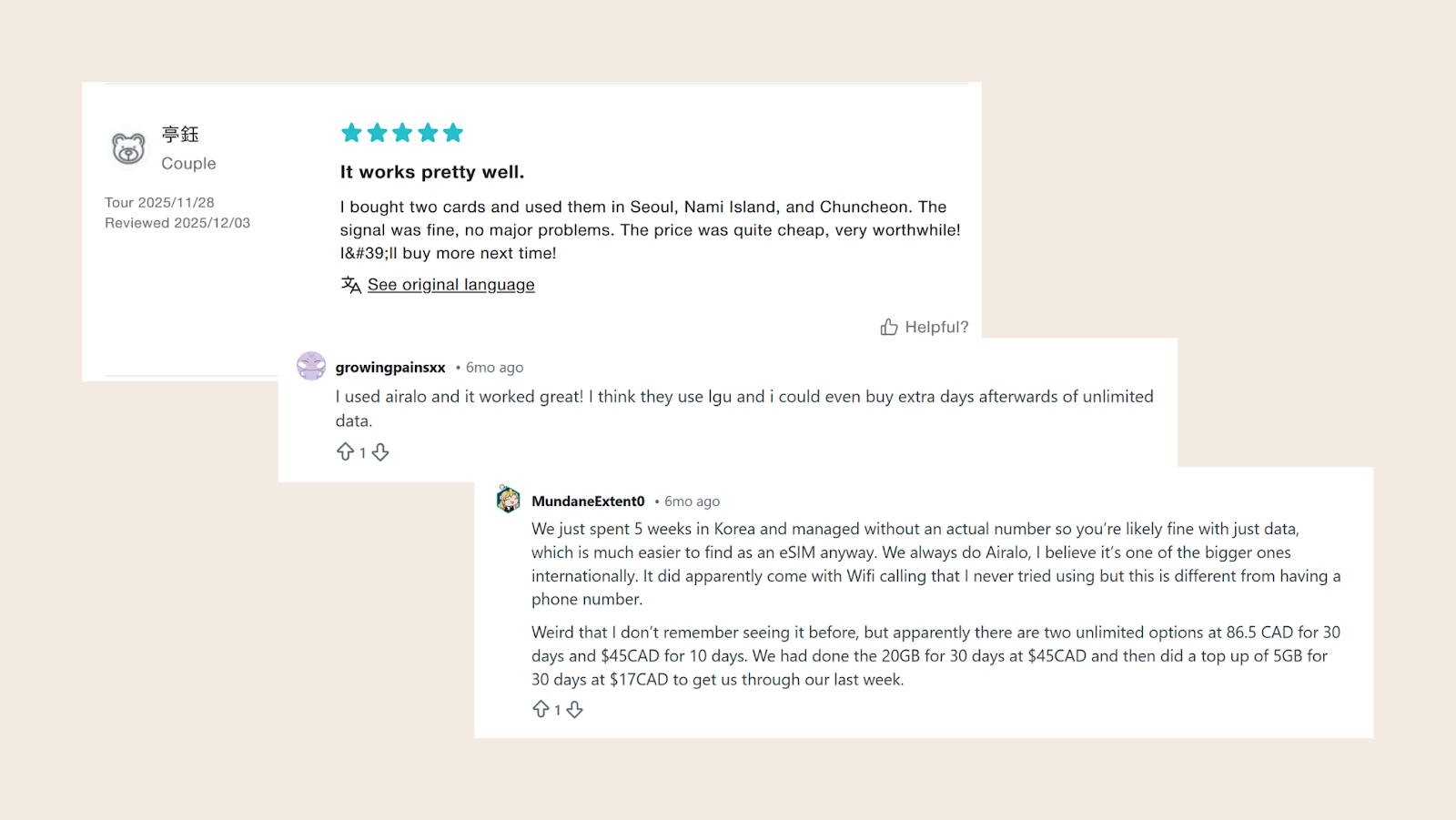This screenshot has width=1456, height=820.
Task: Toggle the Helpful status on the review
Action: (x=925, y=327)
